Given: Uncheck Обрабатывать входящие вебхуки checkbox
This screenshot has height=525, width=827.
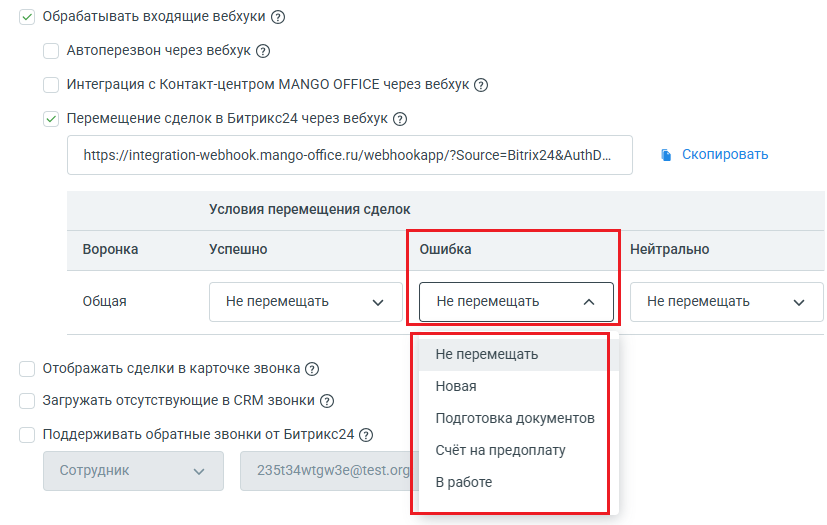Looking at the screenshot, I should tap(27, 17).
